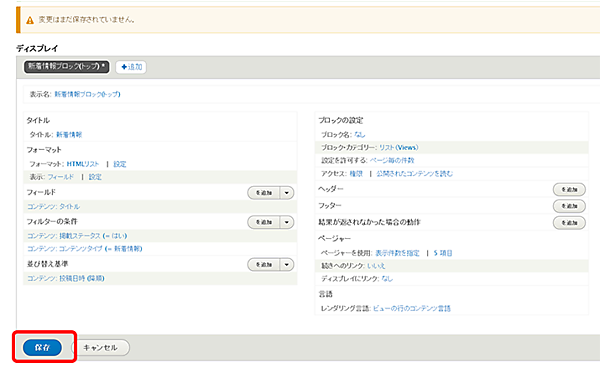The height and width of the screenshot is (368, 600).
Task: Expand dropdown arrow beside 並び替え基準 add button
Action: click(x=287, y=265)
